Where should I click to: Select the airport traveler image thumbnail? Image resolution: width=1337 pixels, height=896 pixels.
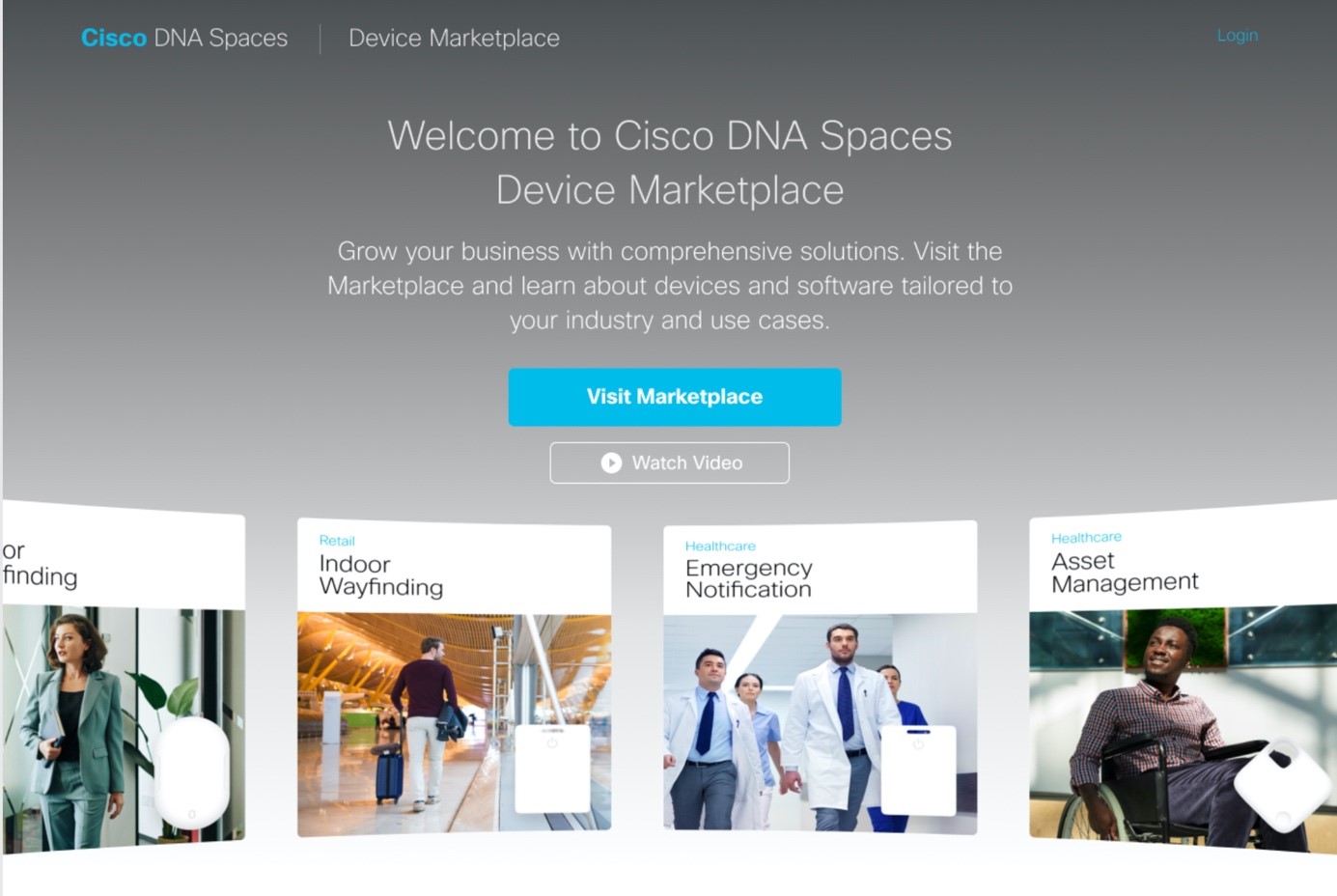point(454,724)
